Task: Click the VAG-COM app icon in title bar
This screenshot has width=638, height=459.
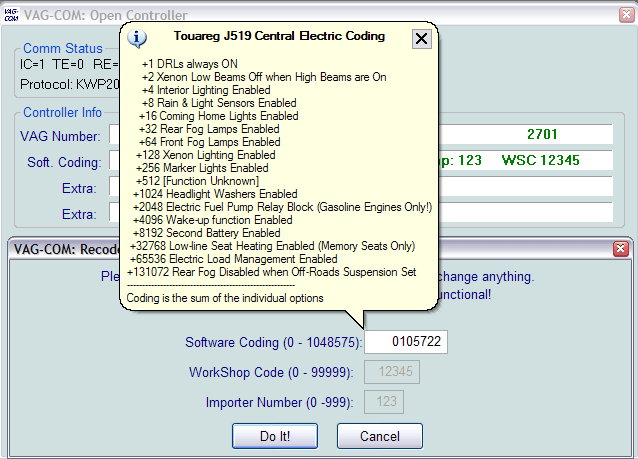Action: (11, 15)
